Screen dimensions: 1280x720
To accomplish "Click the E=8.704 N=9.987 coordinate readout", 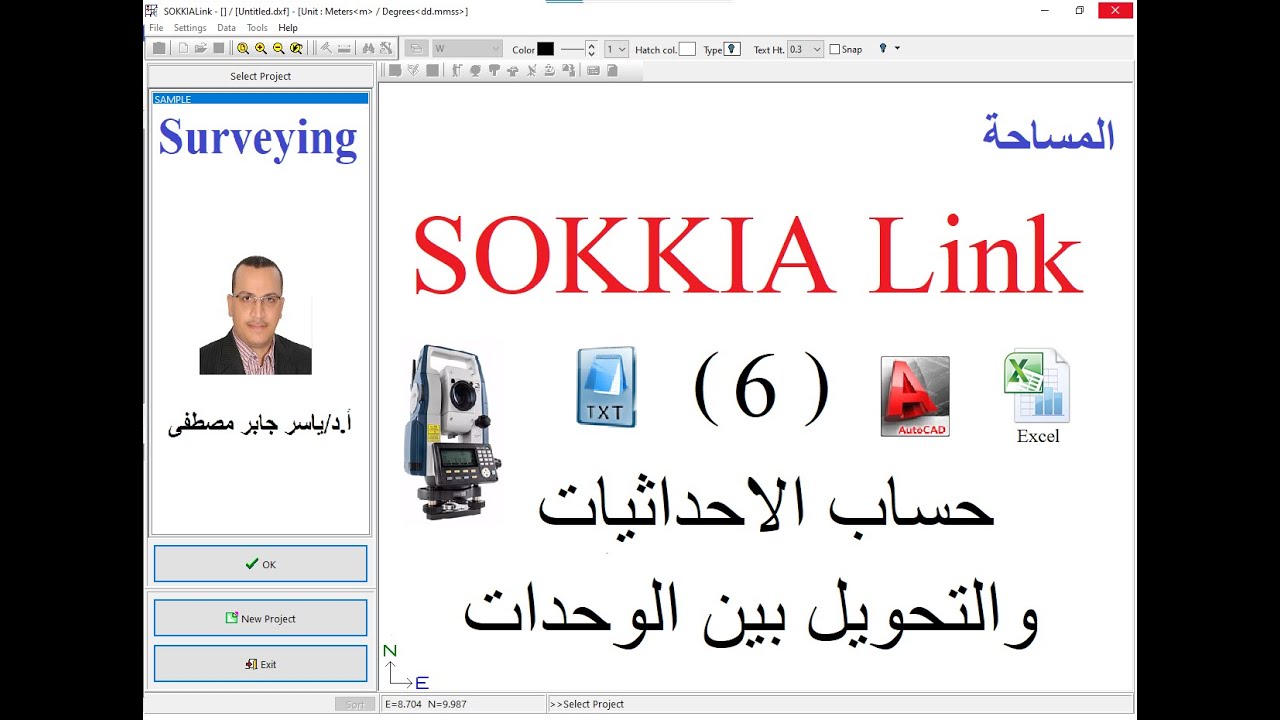I will (x=426, y=704).
